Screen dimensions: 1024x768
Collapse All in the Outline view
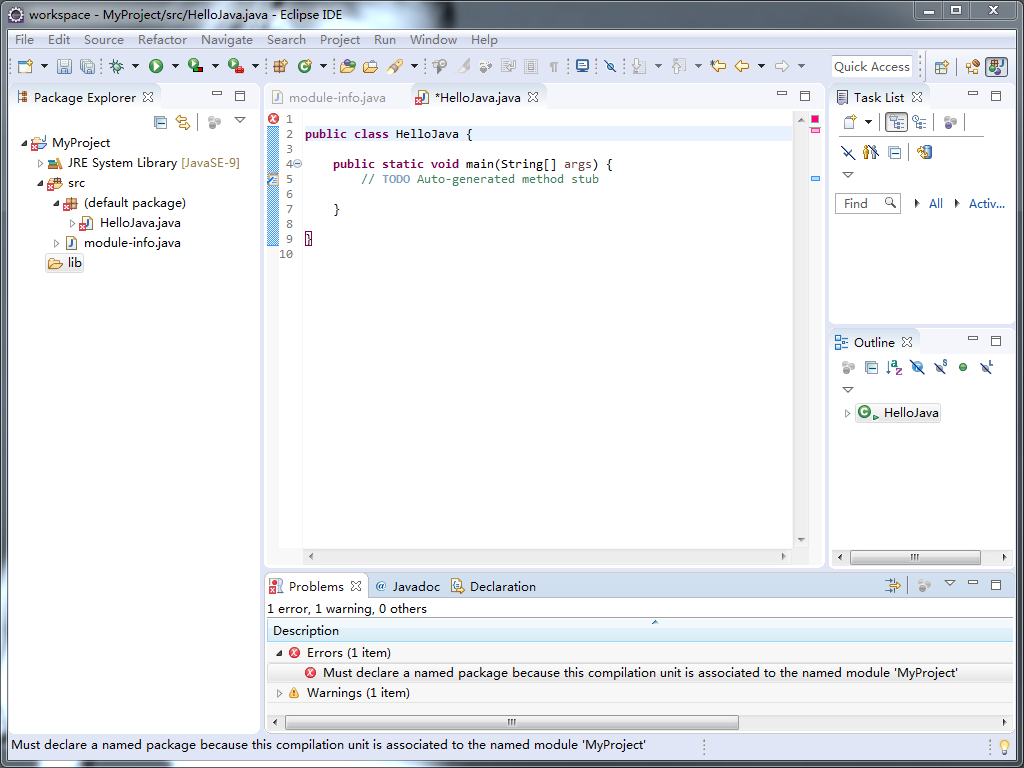pos(871,368)
